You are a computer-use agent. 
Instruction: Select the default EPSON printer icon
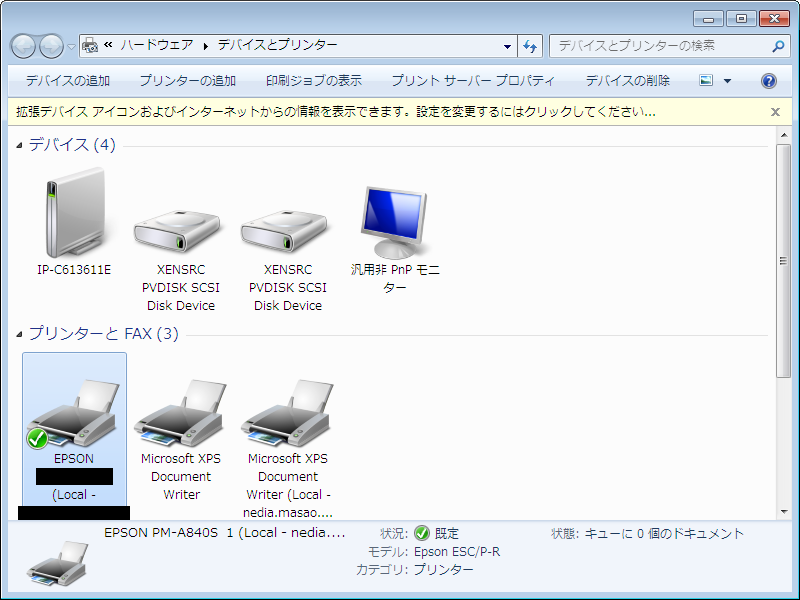click(x=74, y=414)
